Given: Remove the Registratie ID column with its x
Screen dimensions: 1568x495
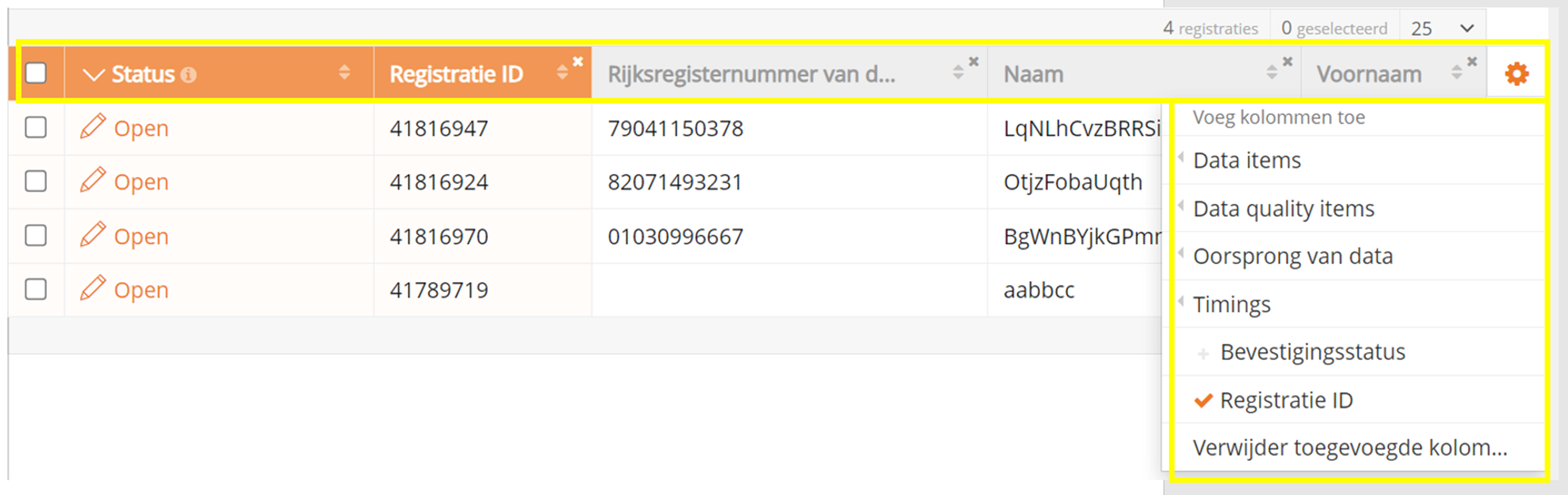Looking at the screenshot, I should [x=578, y=61].
